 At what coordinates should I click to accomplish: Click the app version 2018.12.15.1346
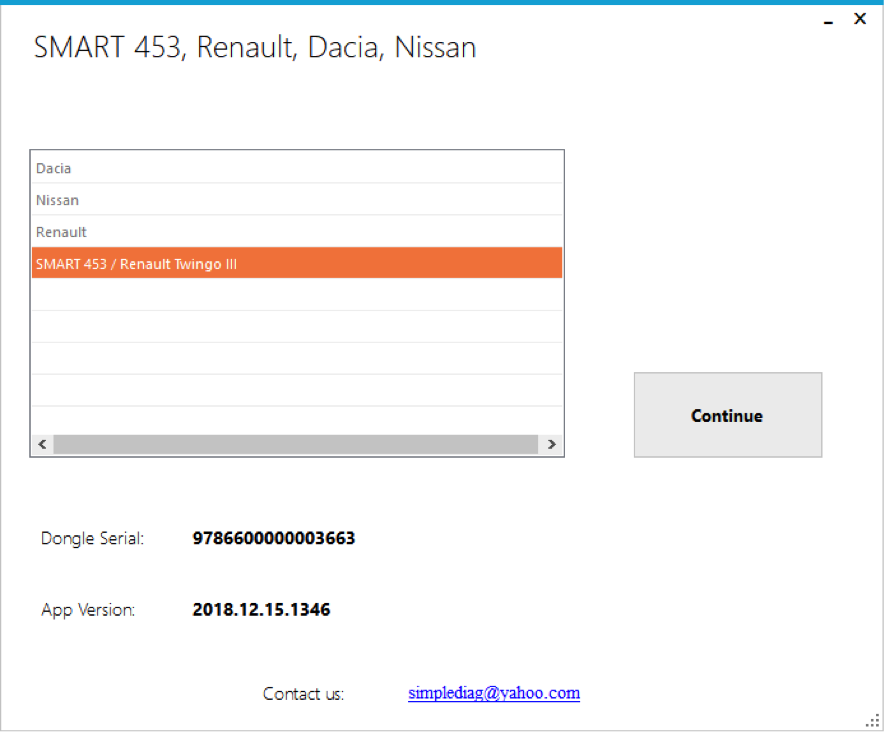(x=261, y=610)
